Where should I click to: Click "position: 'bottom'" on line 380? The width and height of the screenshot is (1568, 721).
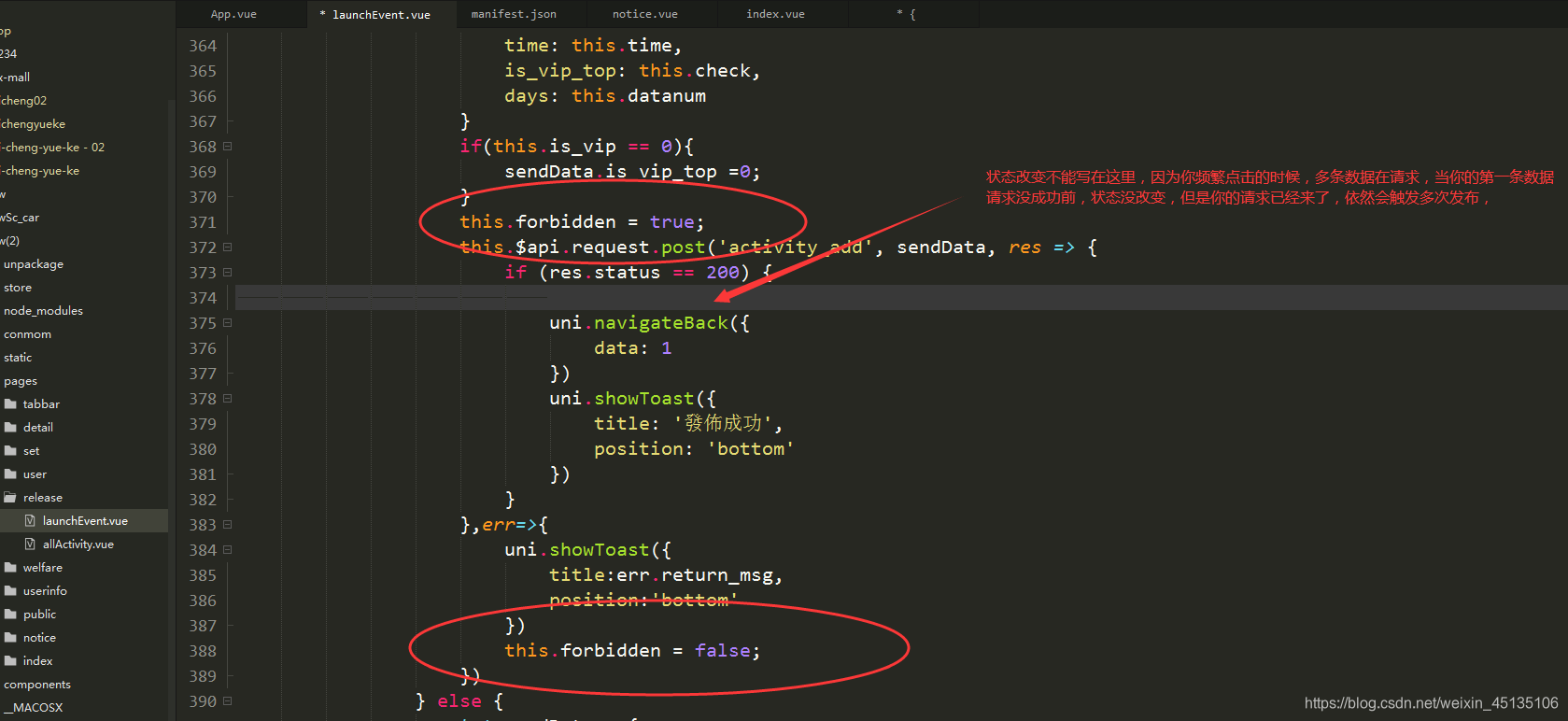(694, 449)
